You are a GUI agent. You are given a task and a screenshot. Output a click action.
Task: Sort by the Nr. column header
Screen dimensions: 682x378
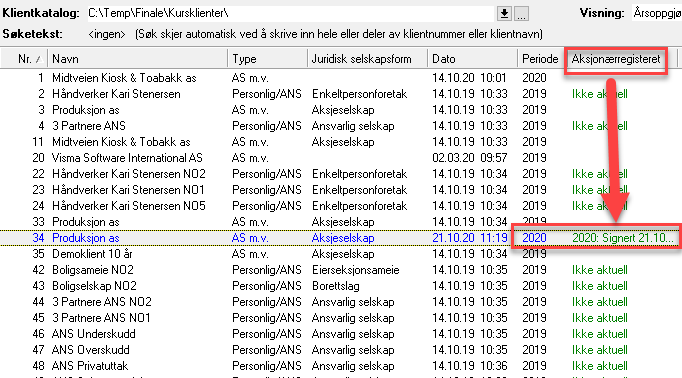click(24, 59)
